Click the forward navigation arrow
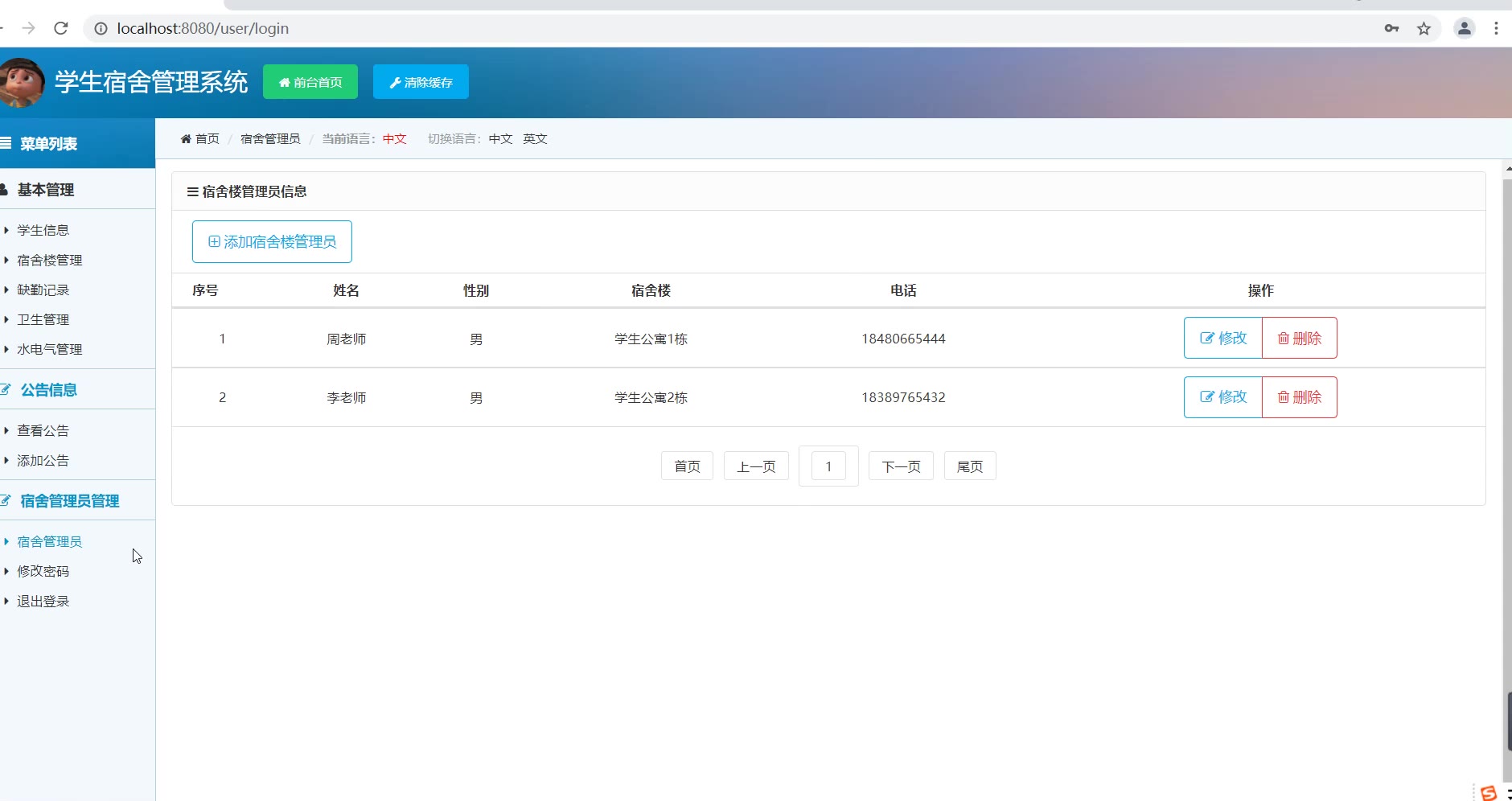 coord(28,28)
